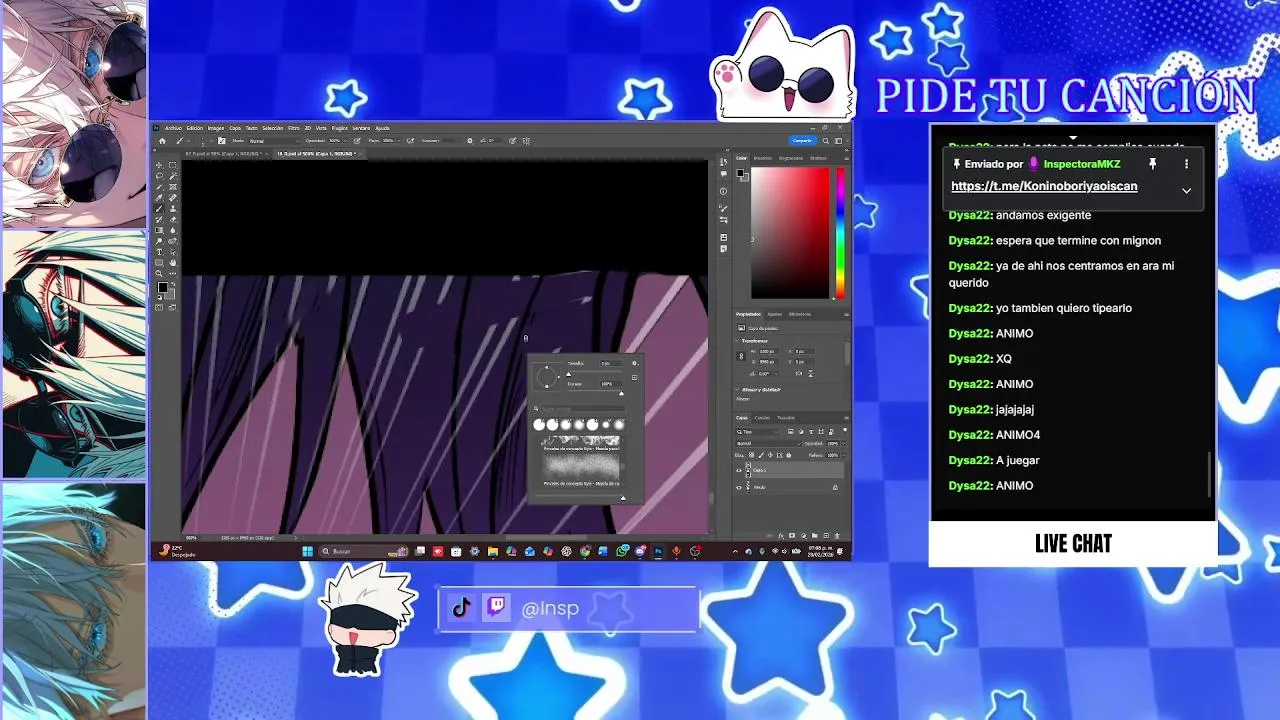Open the History panel icon in dock
This screenshot has width=1280, height=720.
pos(723,162)
